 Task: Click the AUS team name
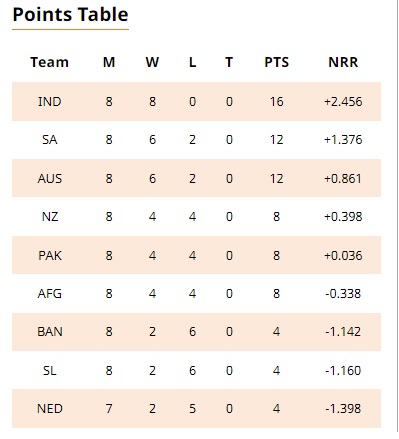tap(50, 179)
